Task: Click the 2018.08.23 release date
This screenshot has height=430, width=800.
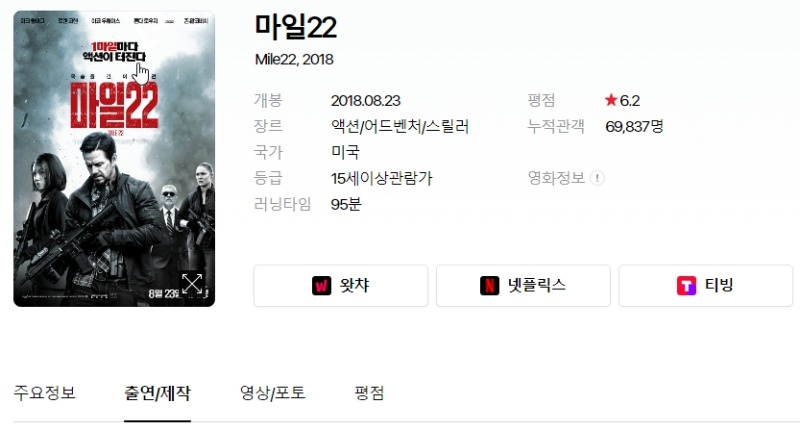Action: [x=365, y=100]
